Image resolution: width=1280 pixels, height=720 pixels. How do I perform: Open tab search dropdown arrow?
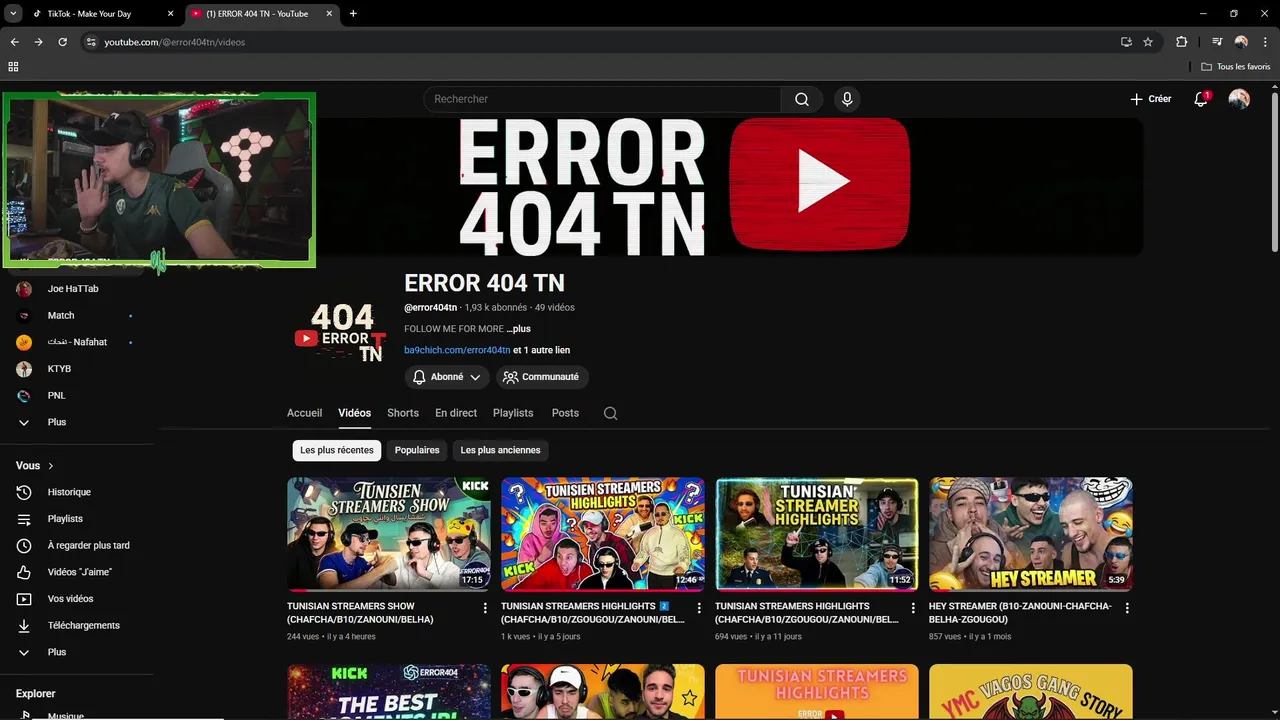[13, 14]
